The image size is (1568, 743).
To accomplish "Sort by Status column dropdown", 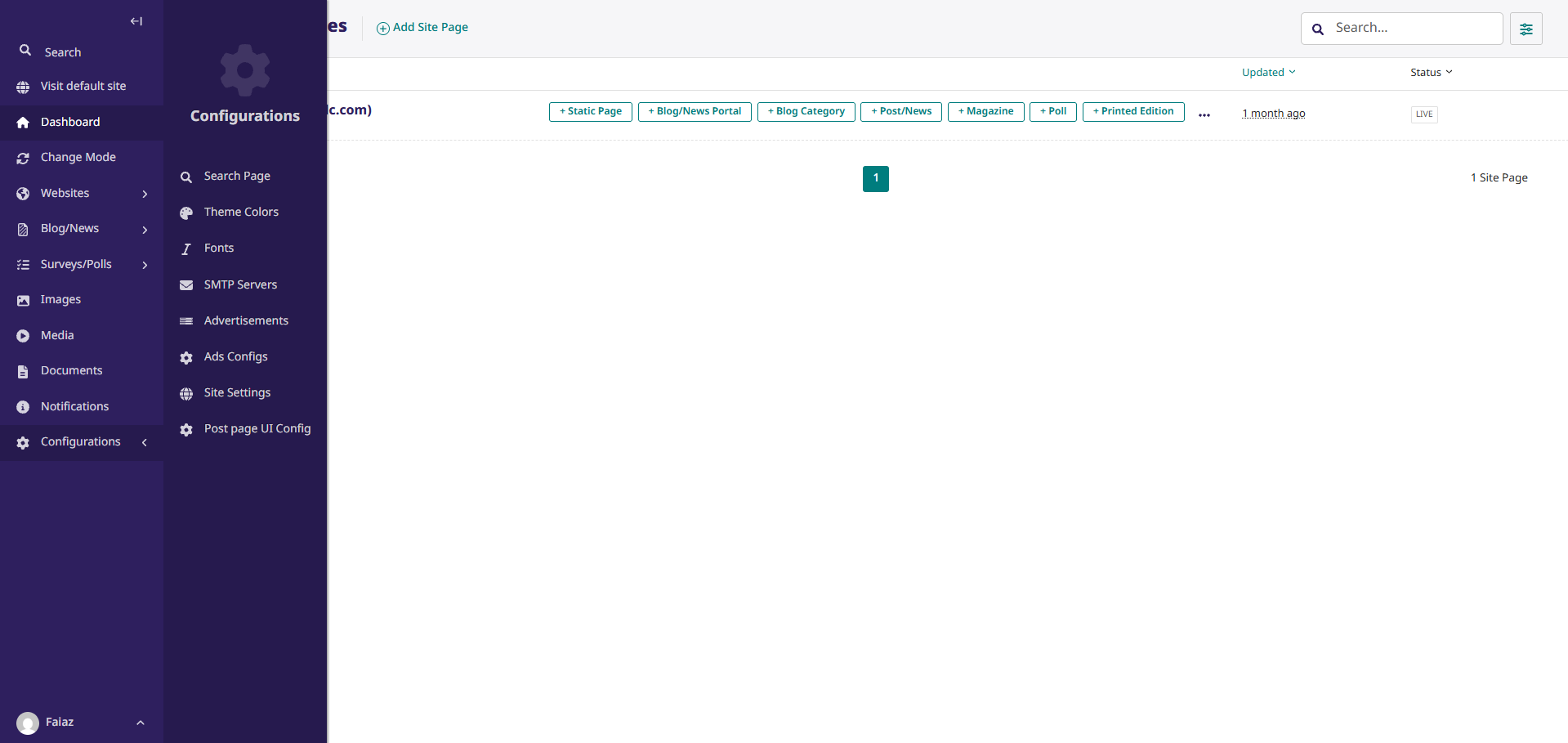I will 1432,72.
